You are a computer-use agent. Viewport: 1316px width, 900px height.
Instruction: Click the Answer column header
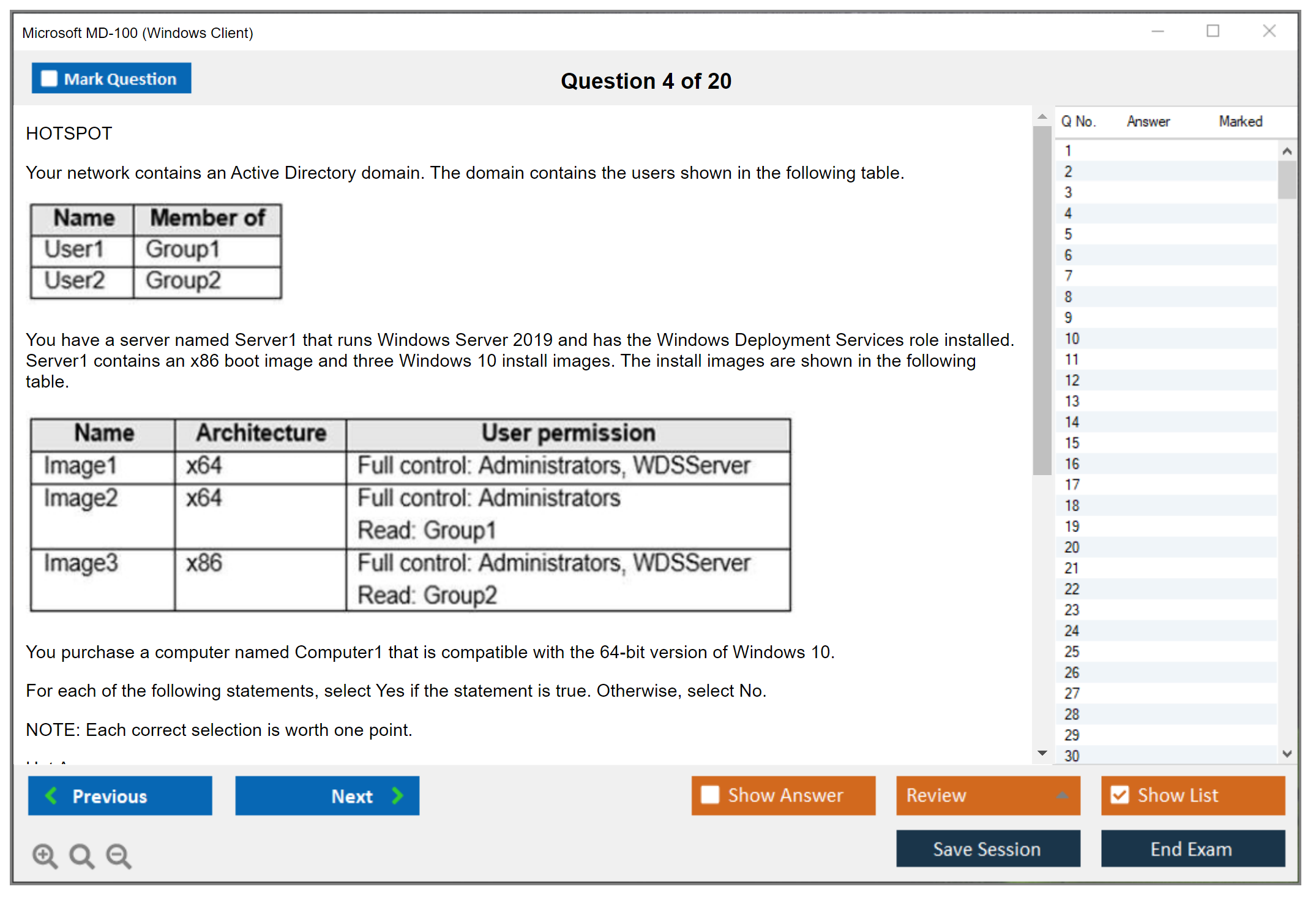pos(1148,121)
